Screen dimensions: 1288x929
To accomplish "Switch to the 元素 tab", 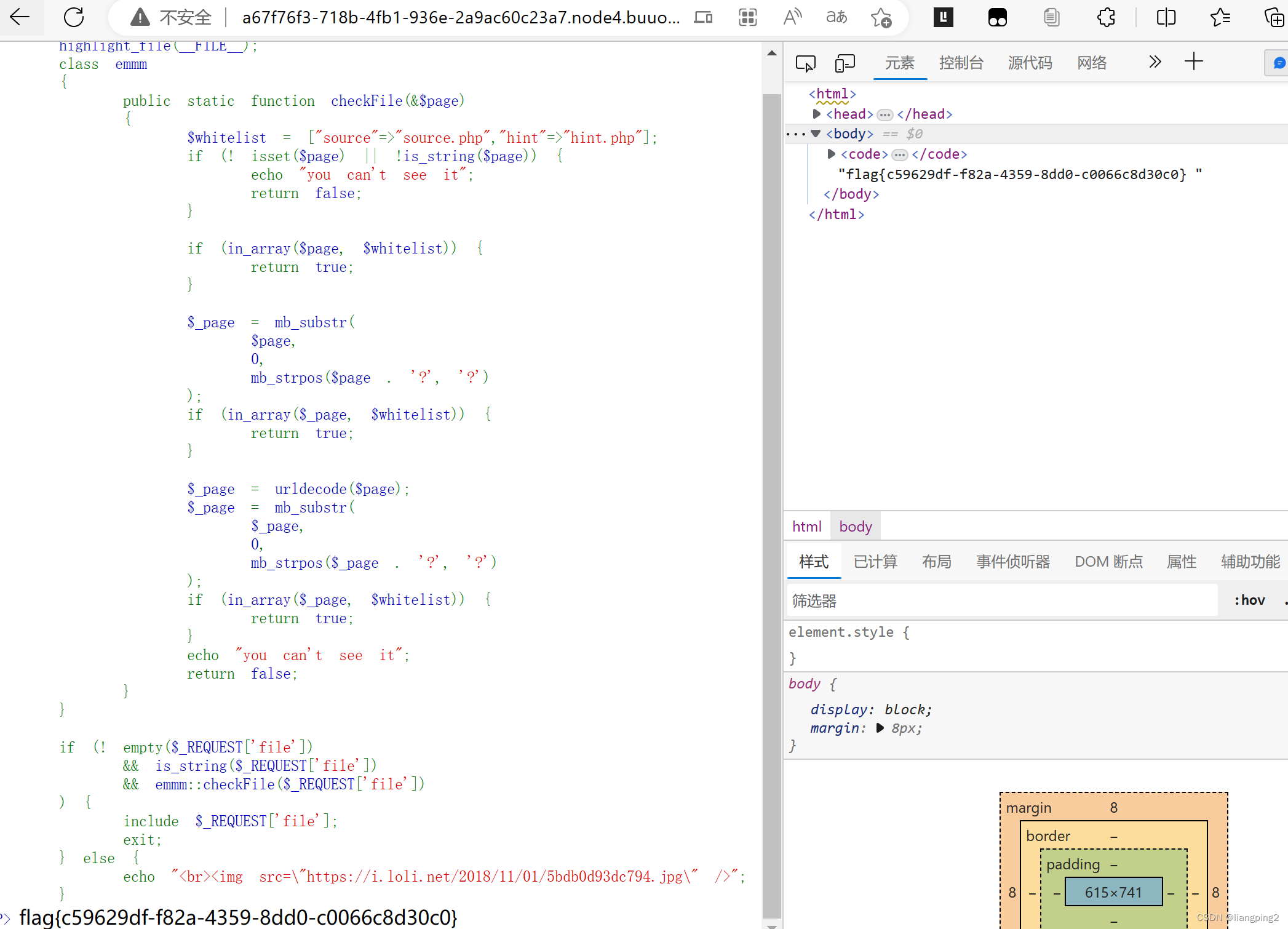I will click(x=898, y=62).
